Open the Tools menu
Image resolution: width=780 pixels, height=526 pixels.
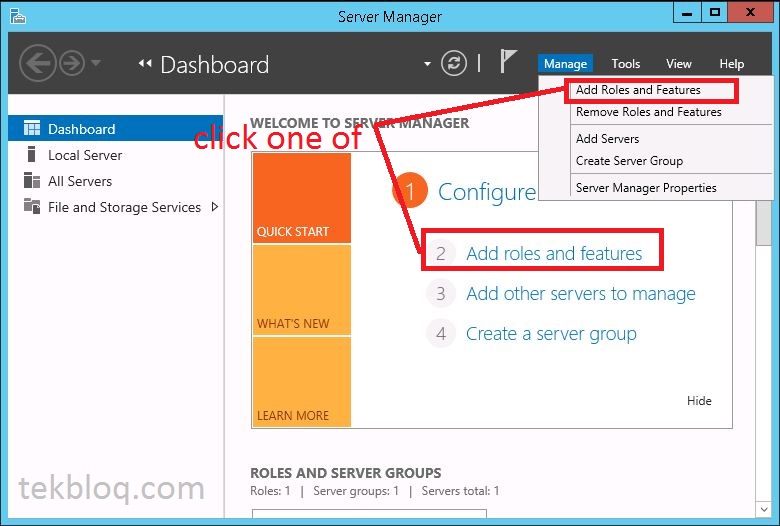pyautogui.click(x=626, y=64)
